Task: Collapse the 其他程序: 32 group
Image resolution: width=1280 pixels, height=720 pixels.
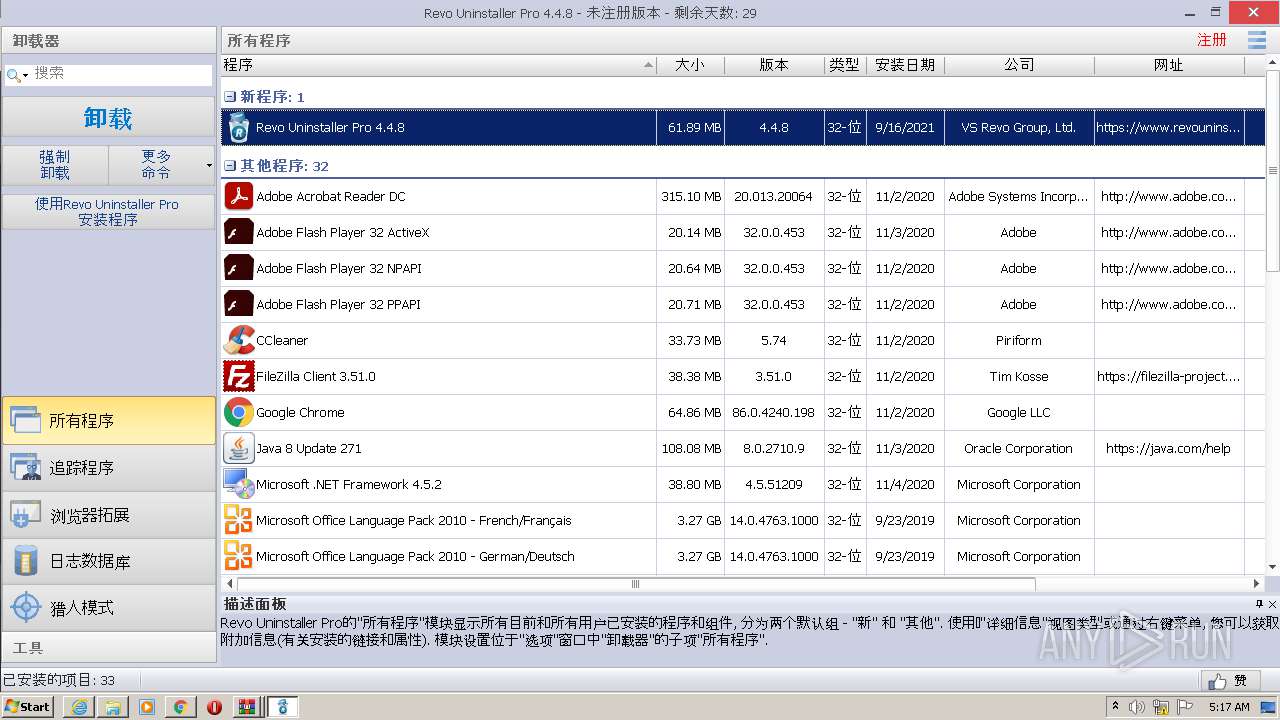Action: 229,166
